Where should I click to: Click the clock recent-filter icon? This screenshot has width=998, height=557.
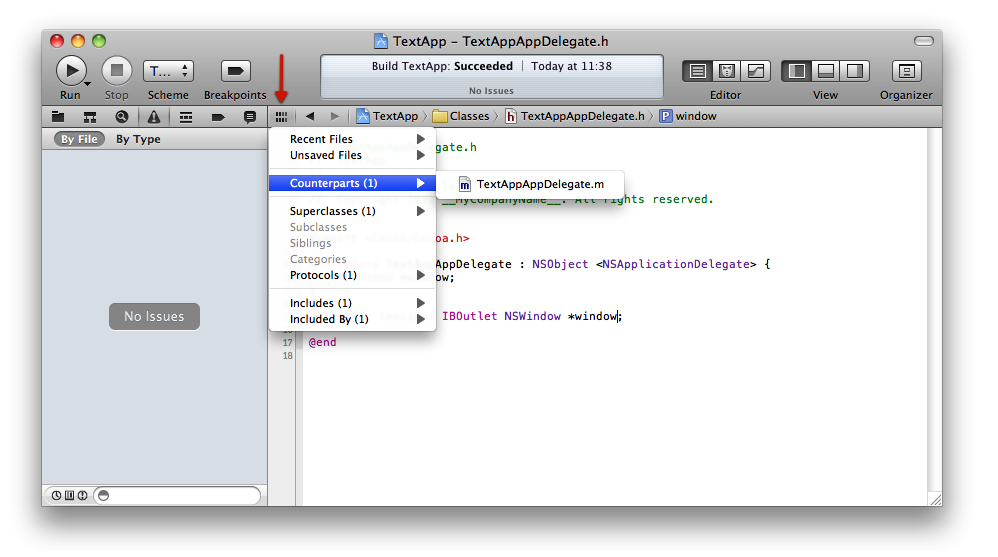coord(57,495)
